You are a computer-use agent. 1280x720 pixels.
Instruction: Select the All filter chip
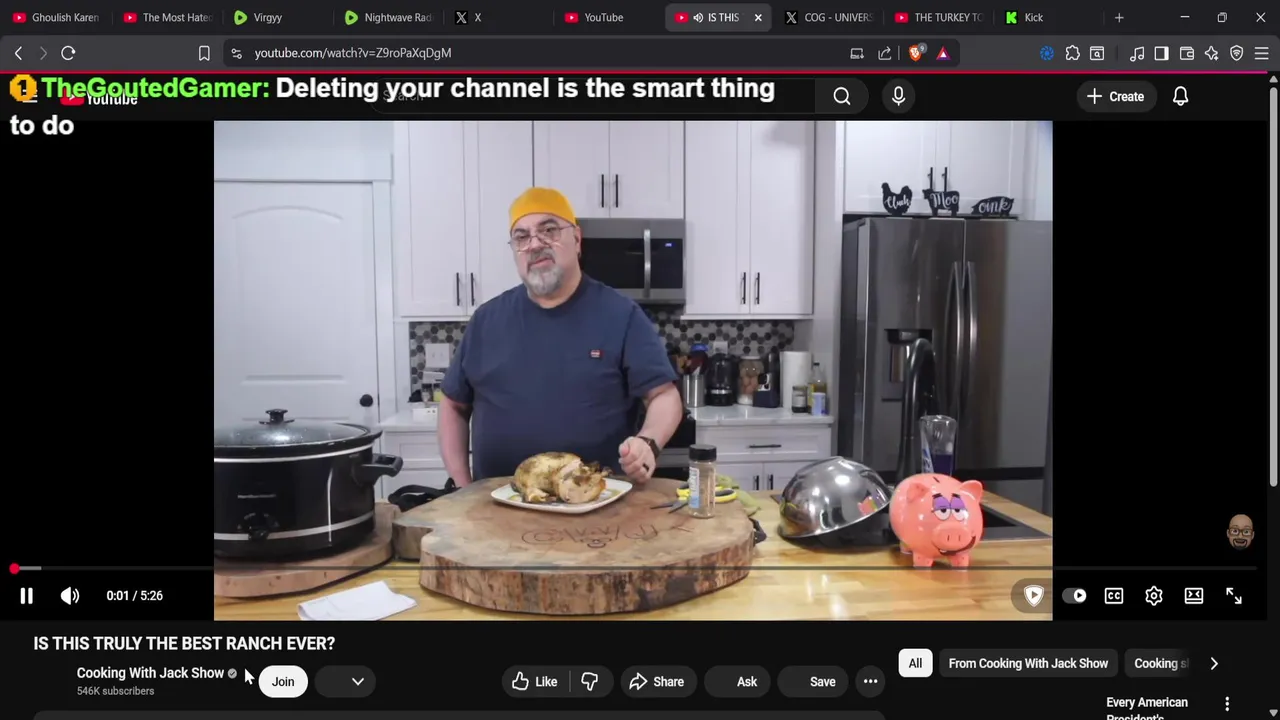[x=915, y=664]
